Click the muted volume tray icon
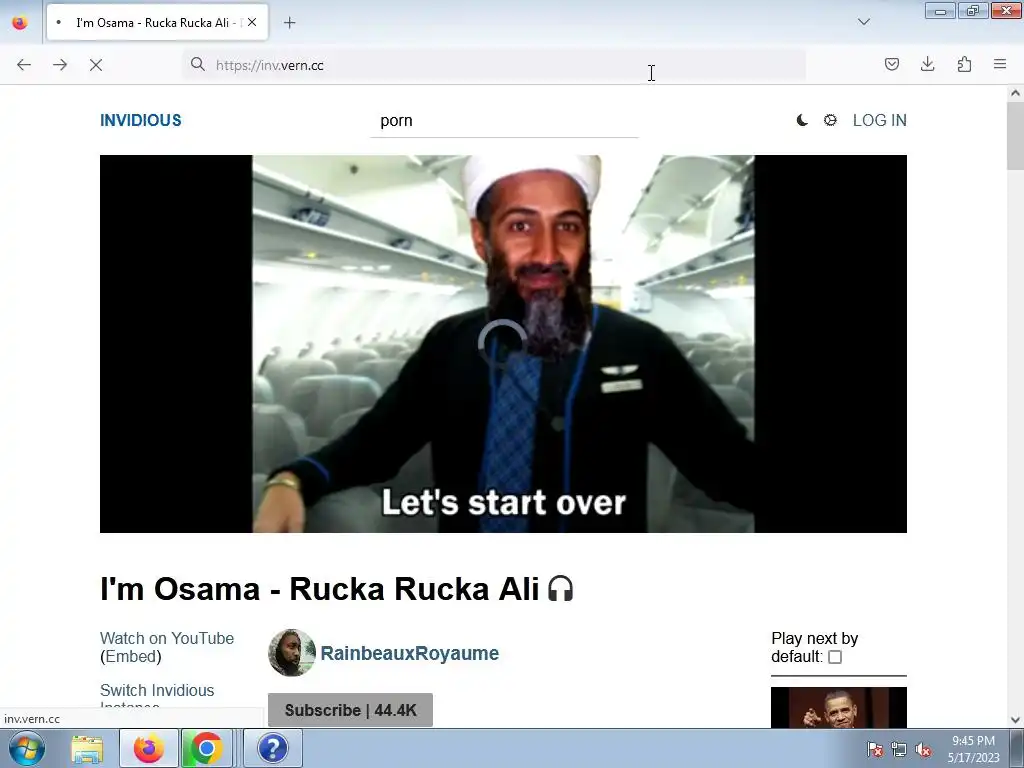 click(x=923, y=750)
